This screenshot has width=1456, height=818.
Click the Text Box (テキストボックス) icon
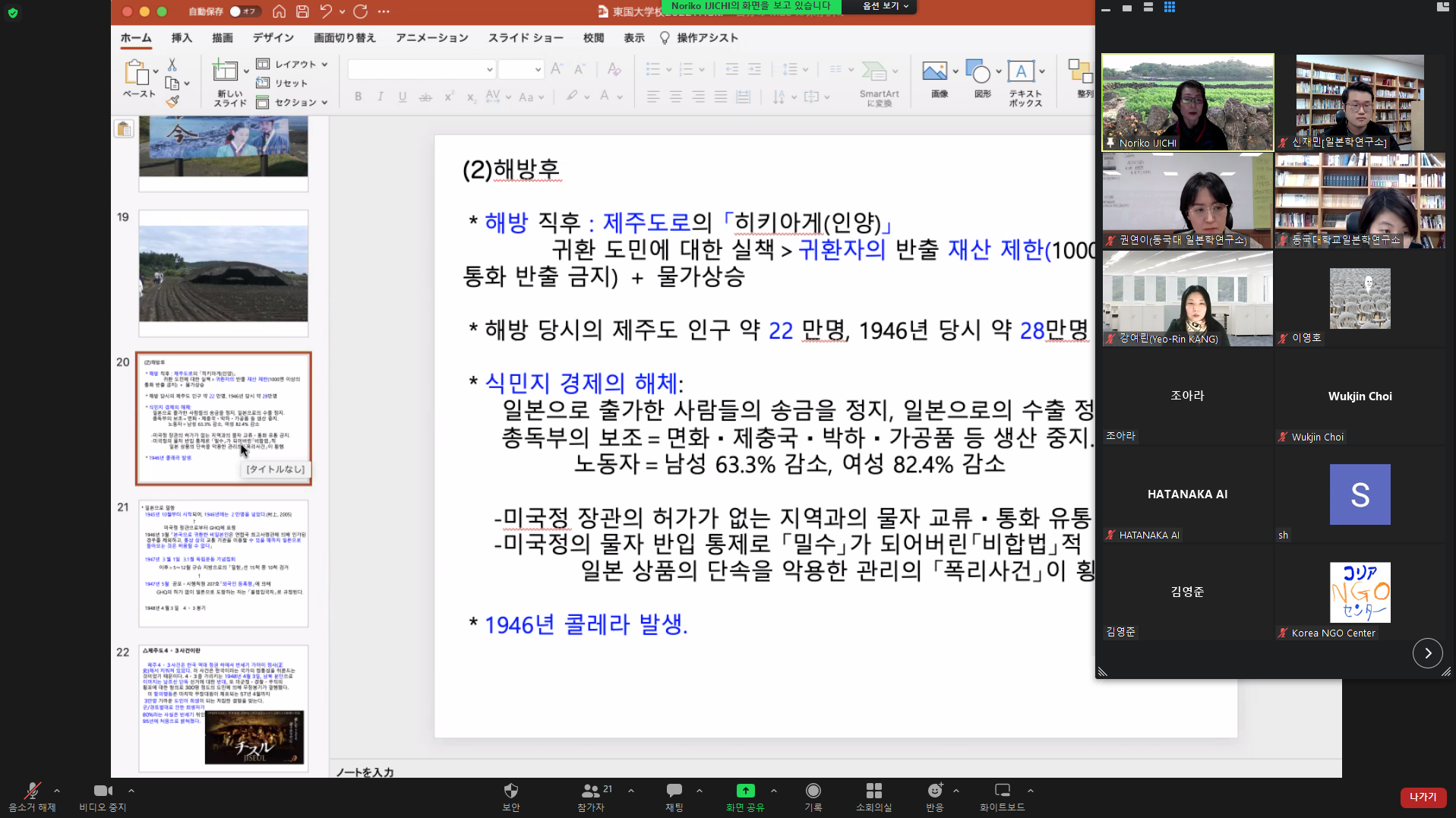point(1021,71)
